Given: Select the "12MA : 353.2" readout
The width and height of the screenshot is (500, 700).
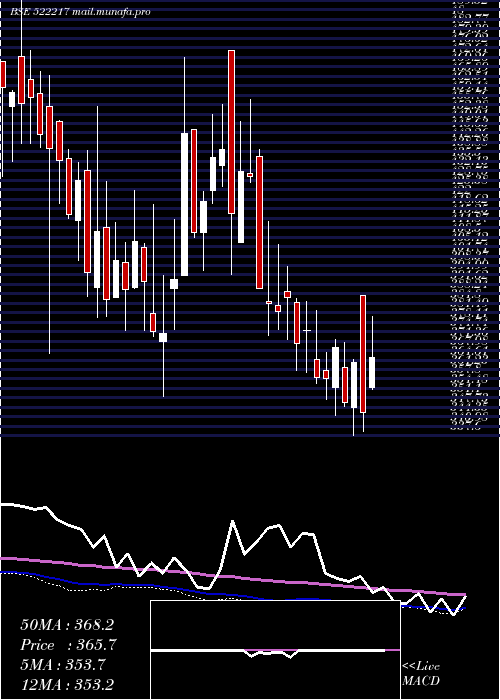Looking at the screenshot, I should coord(67,685).
